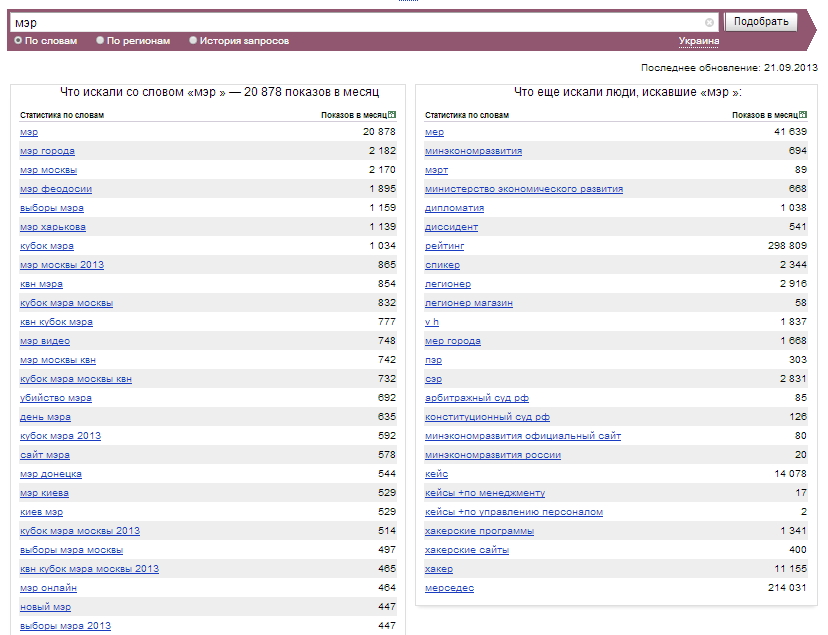Screen dimensions: 828x635
Task: Open the 'сайт мэра' keyword link
Action: pos(45,455)
